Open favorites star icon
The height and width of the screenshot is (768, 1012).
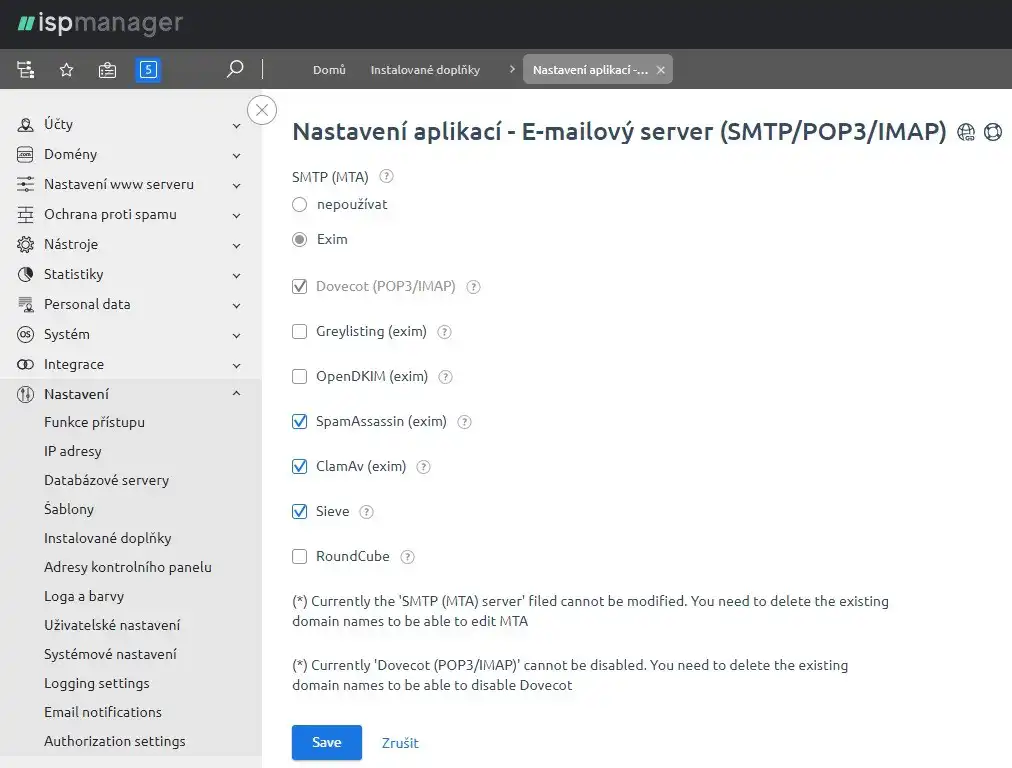tap(66, 70)
